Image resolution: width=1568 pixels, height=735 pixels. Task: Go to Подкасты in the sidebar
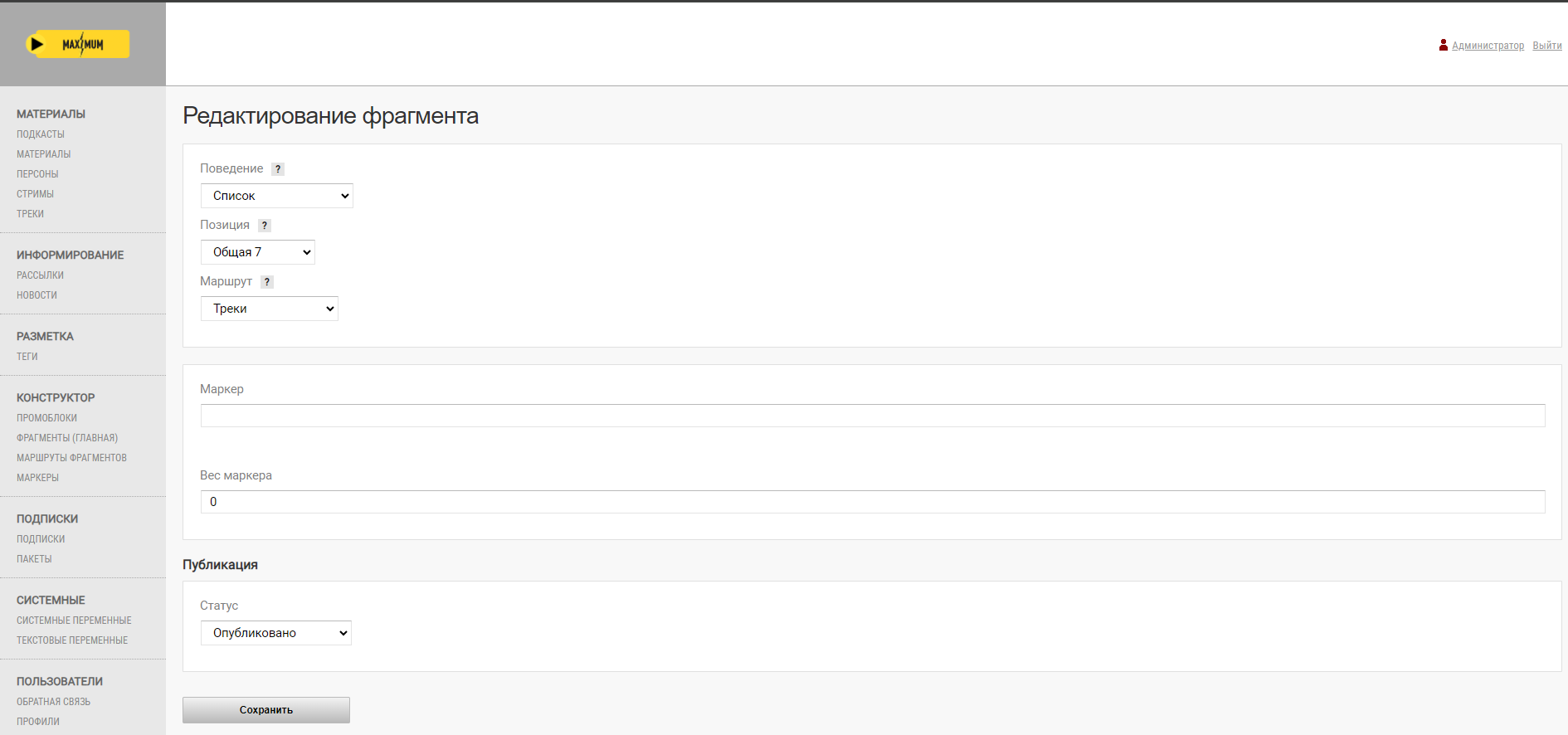[x=41, y=134]
